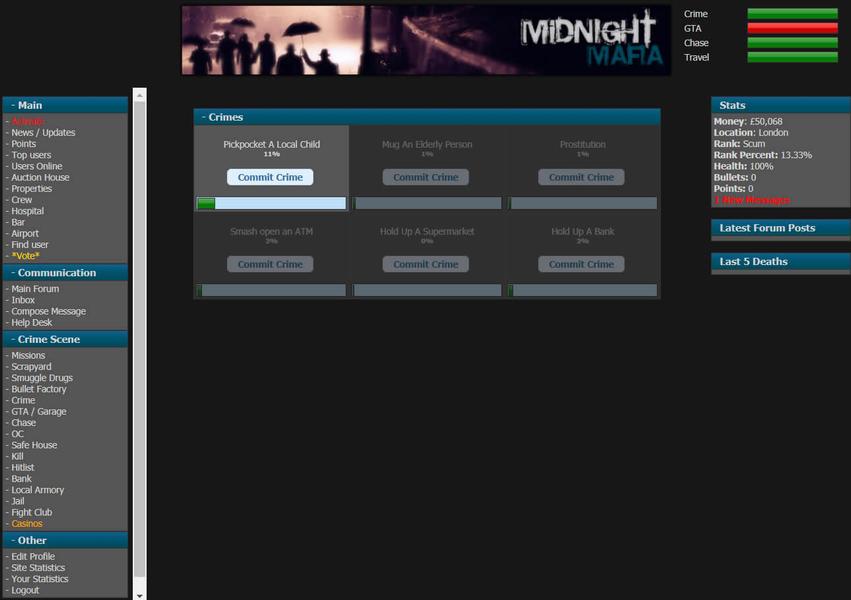Click the Pickpocket progress bar
This screenshot has height=600, width=851.
point(271,203)
